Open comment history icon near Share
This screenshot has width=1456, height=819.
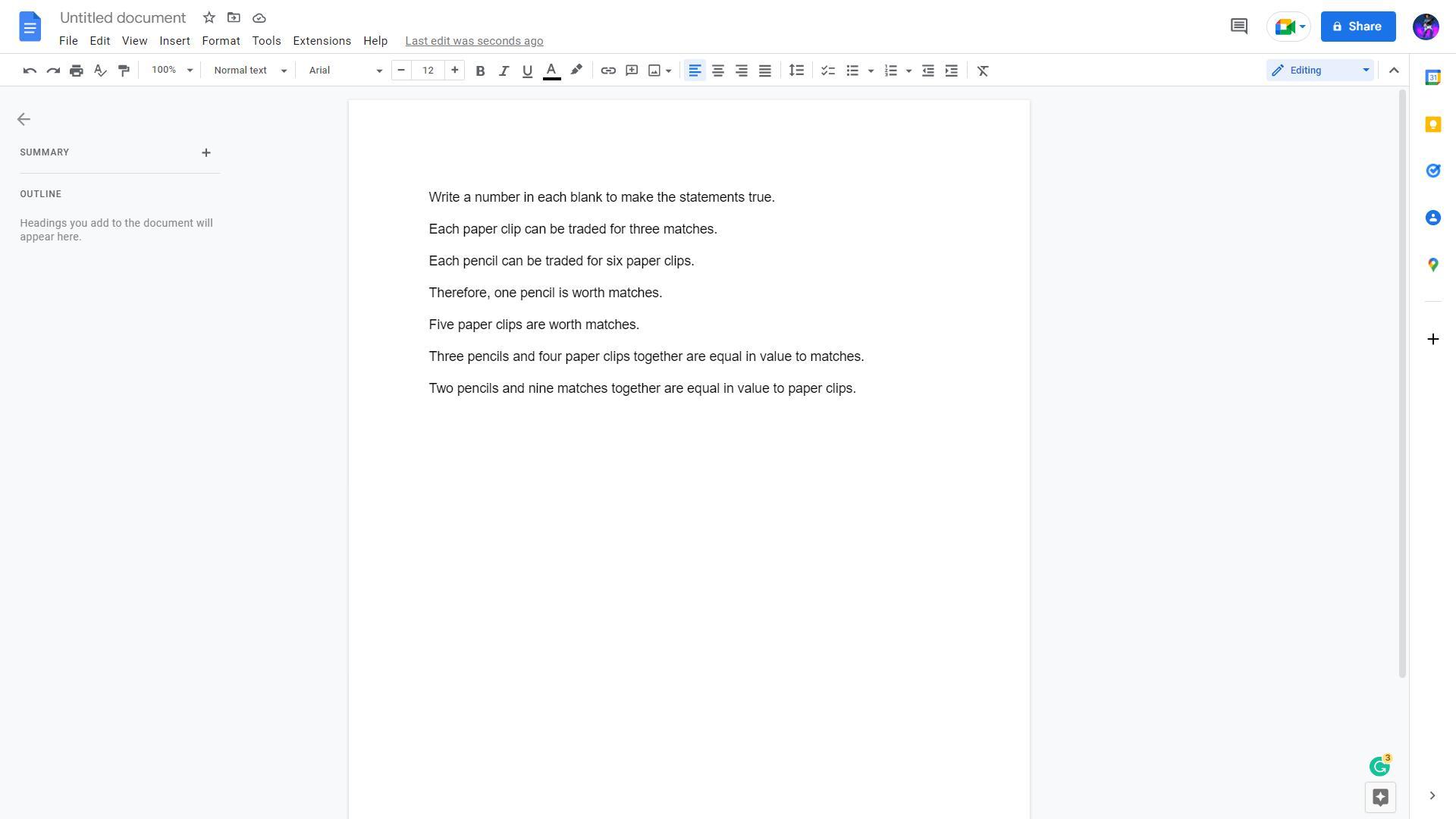tap(1238, 27)
